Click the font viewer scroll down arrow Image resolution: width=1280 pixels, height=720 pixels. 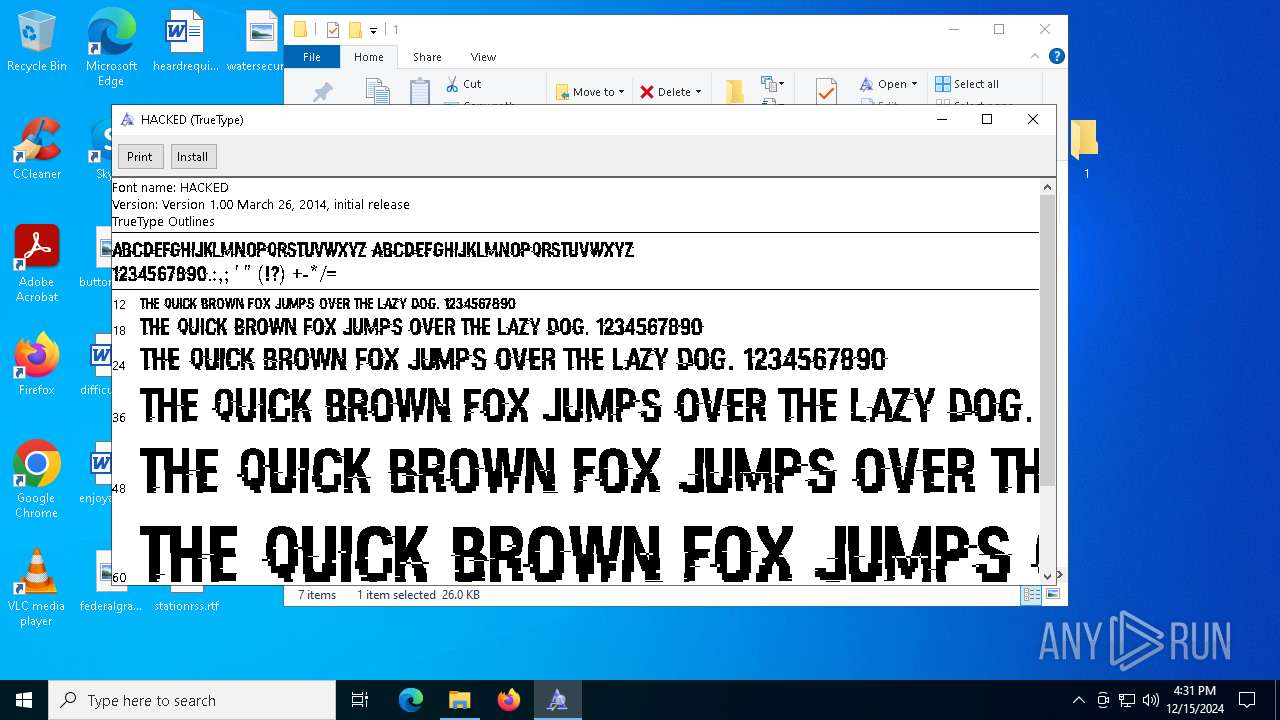pos(1048,576)
